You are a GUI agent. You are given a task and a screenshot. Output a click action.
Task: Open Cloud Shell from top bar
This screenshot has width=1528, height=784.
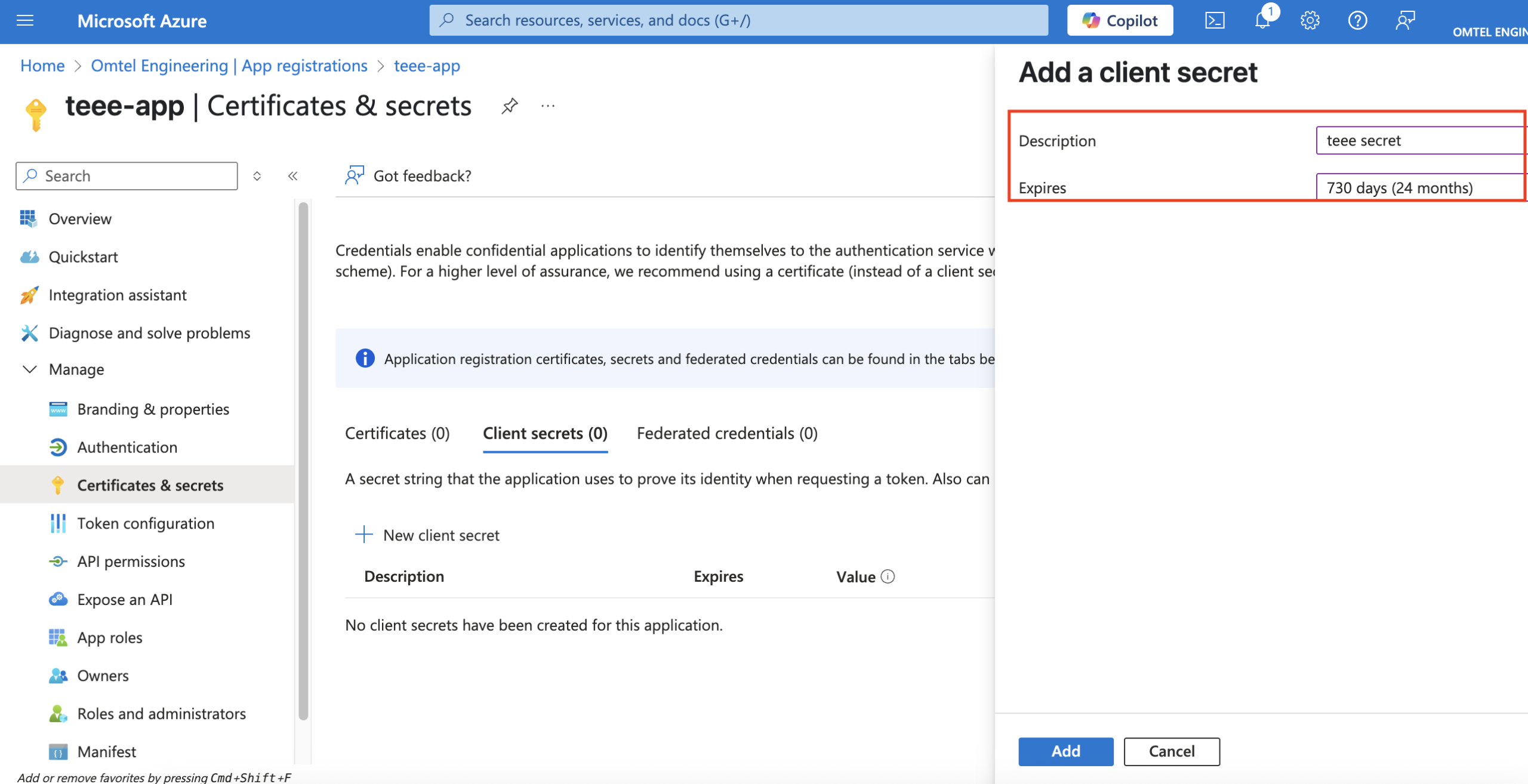coord(1215,21)
